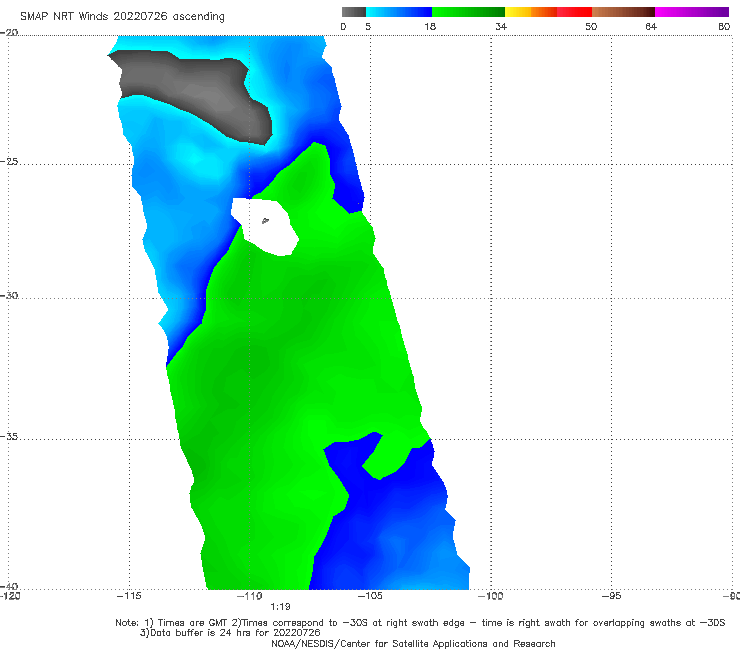Click the latitude label '-30'
The width and height of the screenshot is (740, 650).
tap(9, 295)
